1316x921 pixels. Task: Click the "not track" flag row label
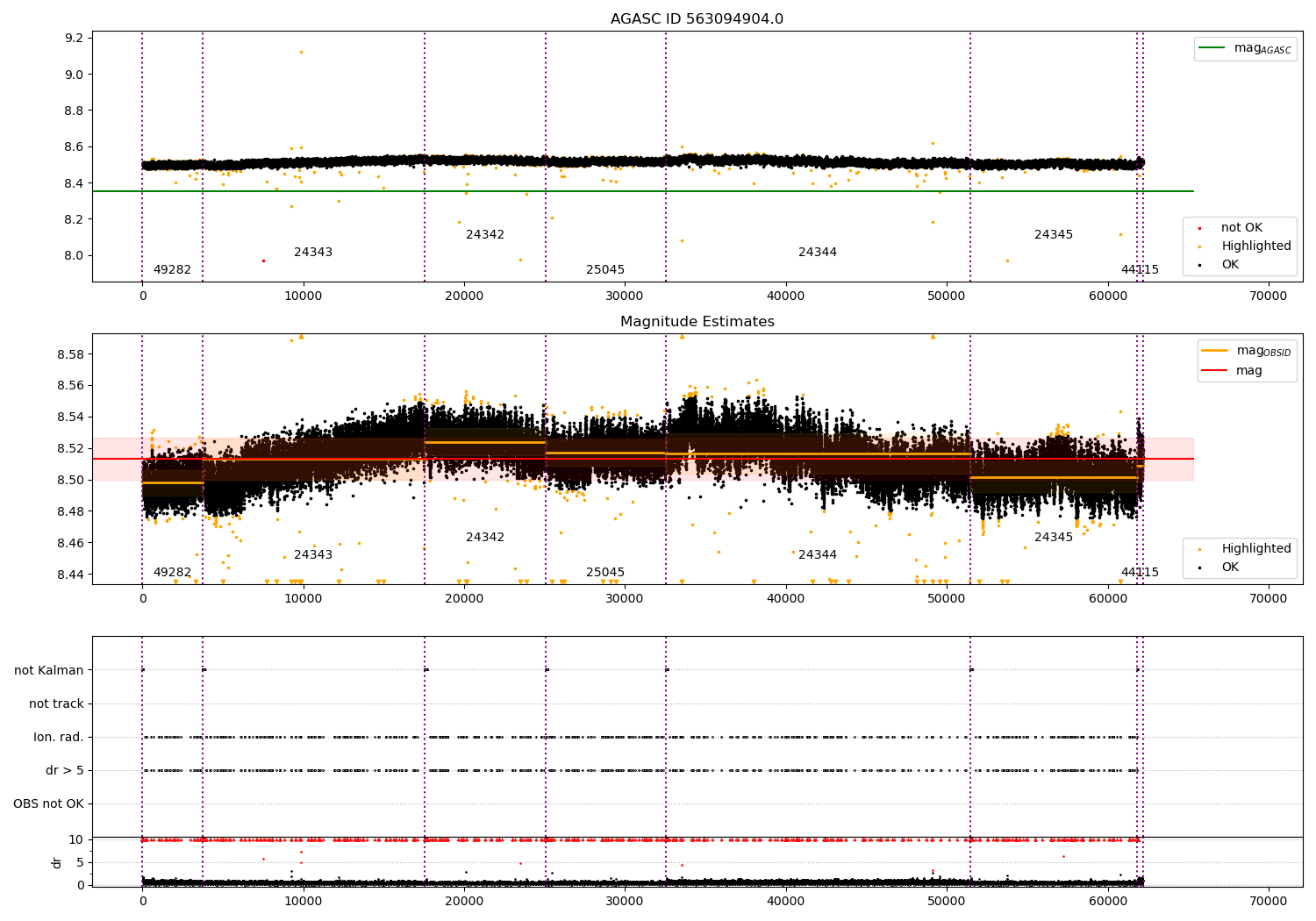click(x=56, y=703)
